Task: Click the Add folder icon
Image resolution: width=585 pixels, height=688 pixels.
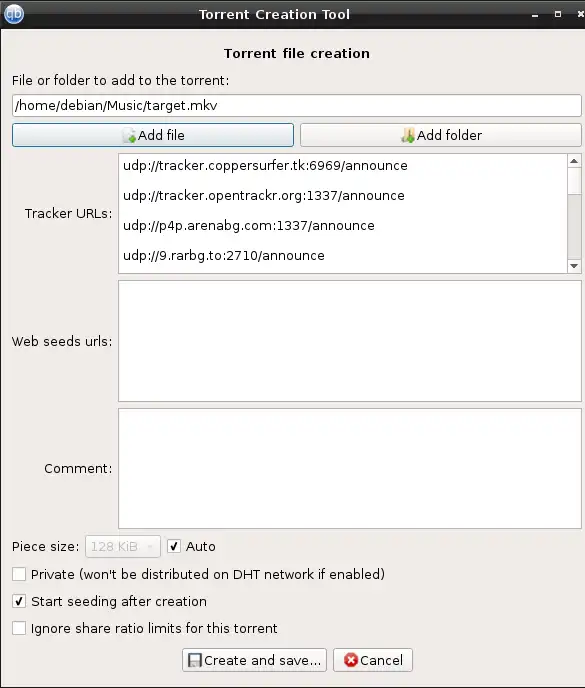Action: click(408, 136)
